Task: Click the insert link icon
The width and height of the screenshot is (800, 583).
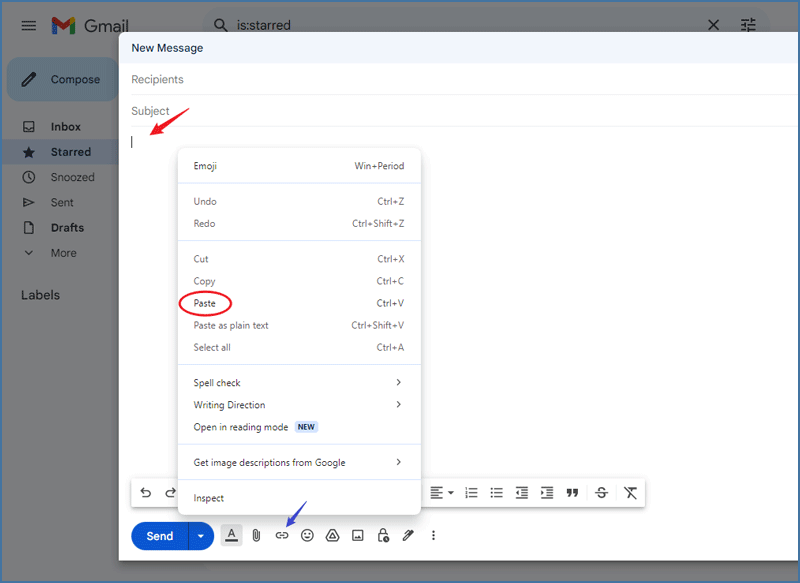Action: tap(282, 536)
